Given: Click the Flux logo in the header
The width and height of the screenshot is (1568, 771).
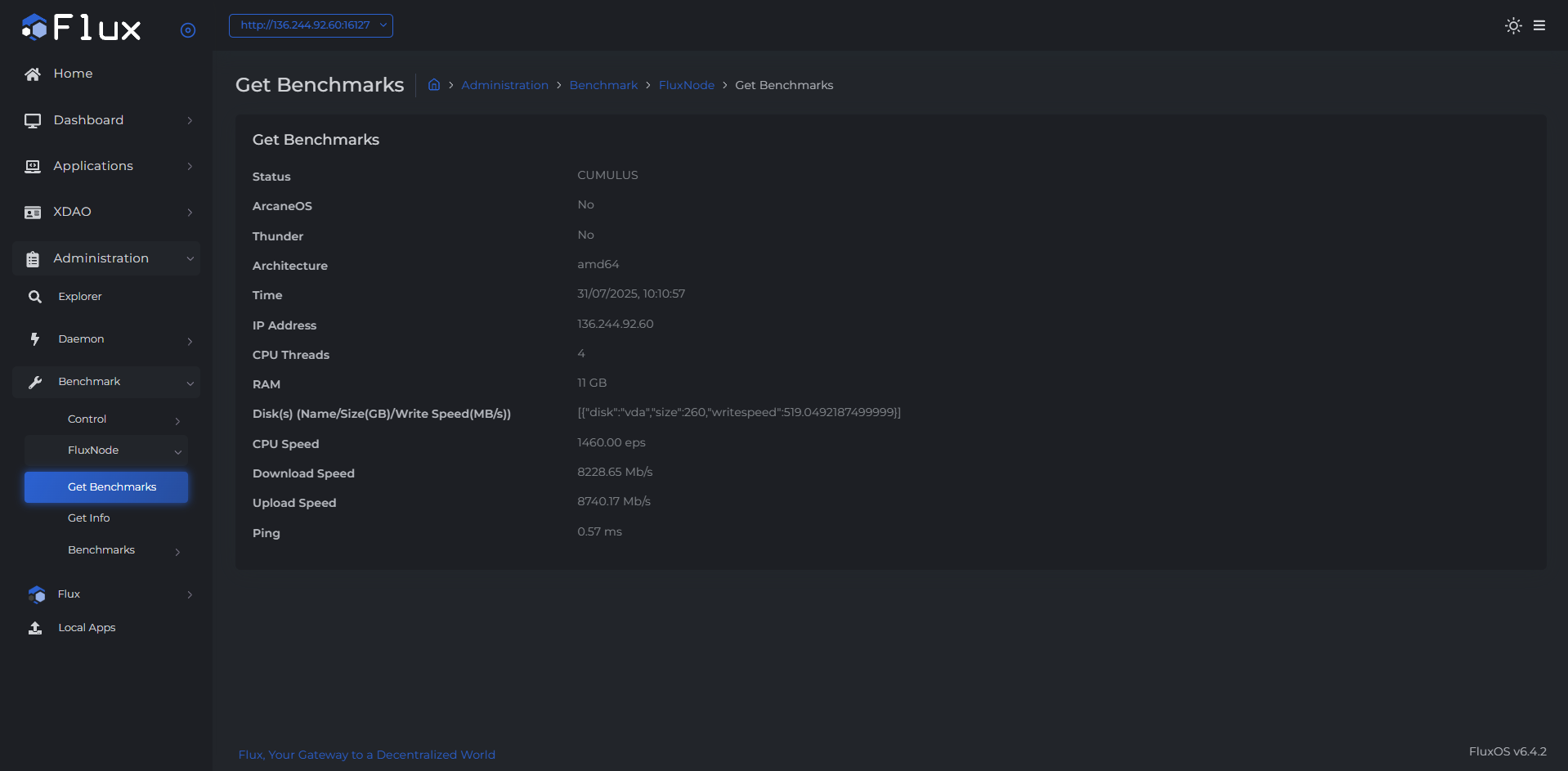Looking at the screenshot, I should point(81,28).
